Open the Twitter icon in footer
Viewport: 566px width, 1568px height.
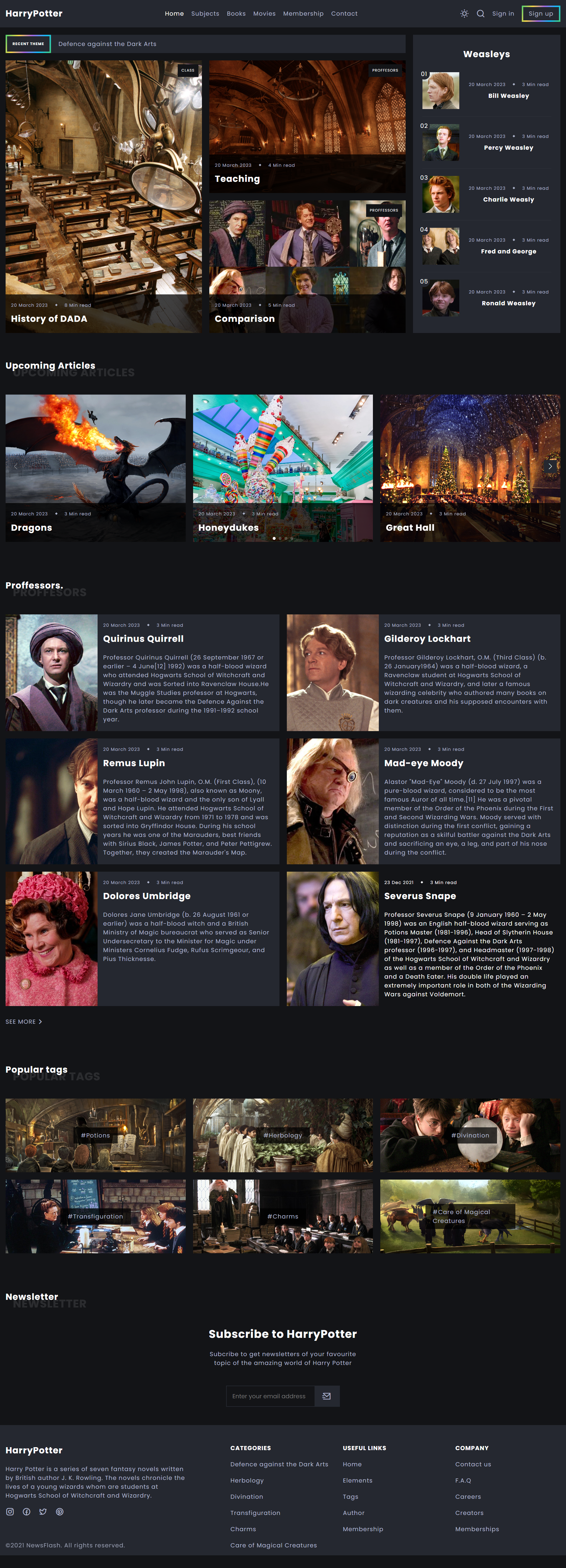pos(43,1511)
